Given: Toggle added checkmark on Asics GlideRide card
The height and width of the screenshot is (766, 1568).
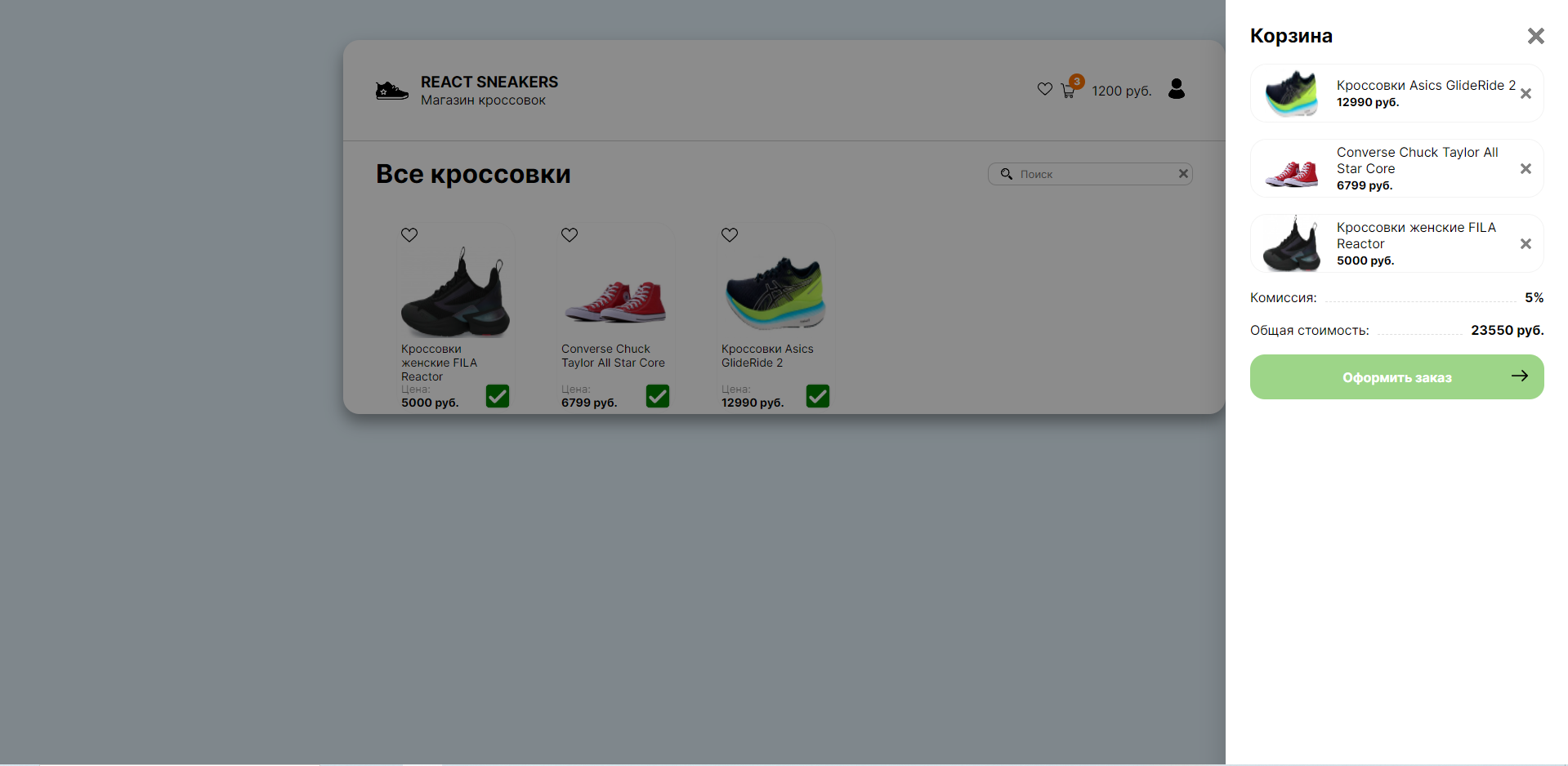Looking at the screenshot, I should (818, 396).
